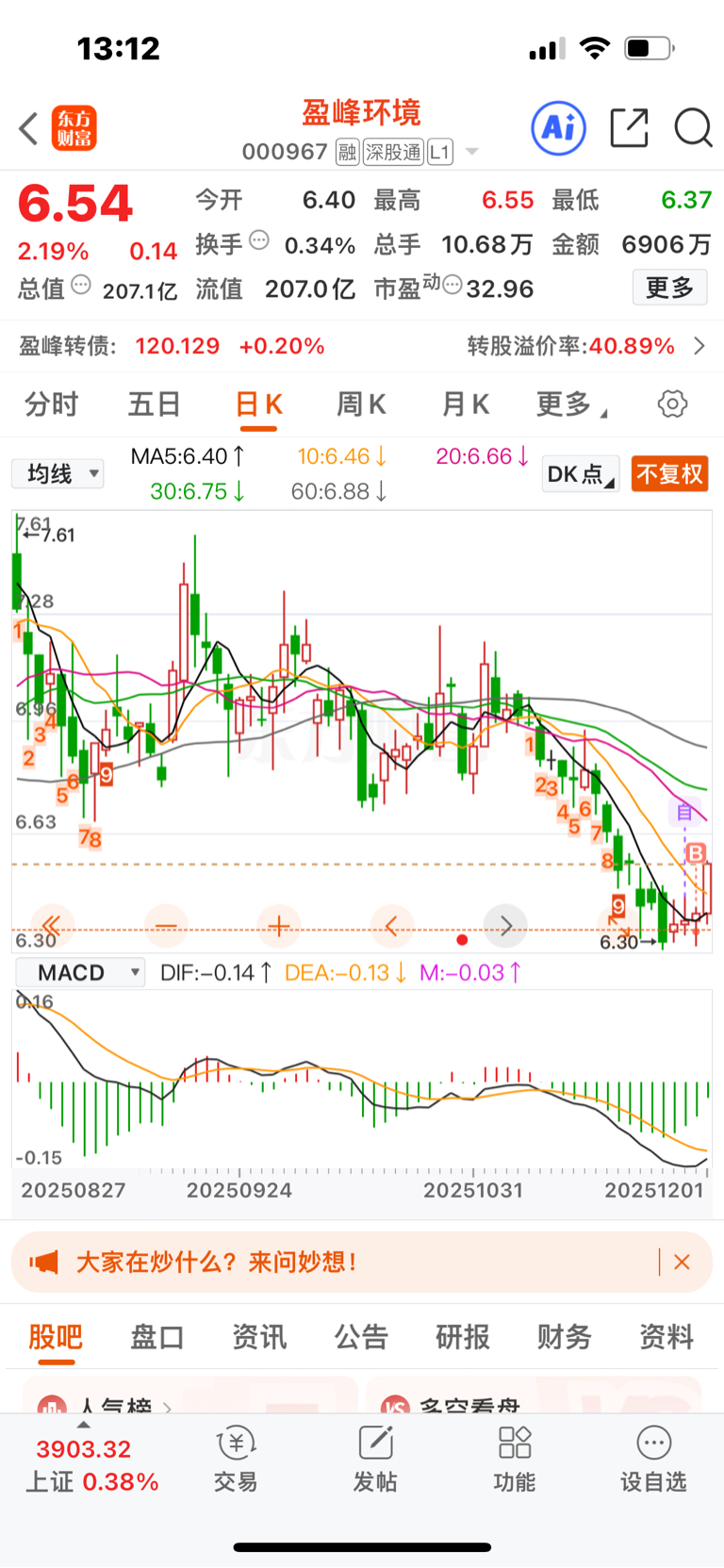Open the 盘口 tab
724x1568 pixels.
[x=157, y=1337]
